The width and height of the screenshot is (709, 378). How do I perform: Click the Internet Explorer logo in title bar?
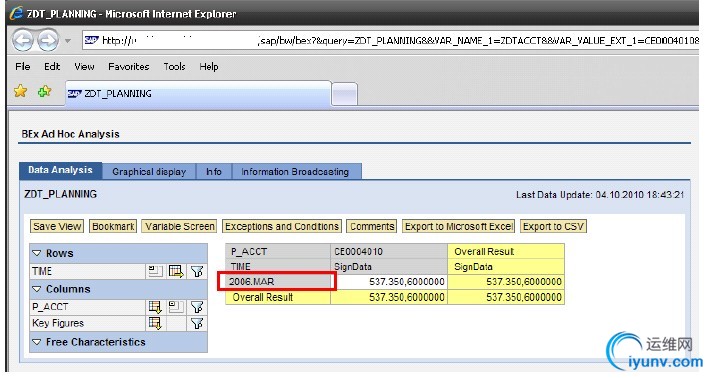[16, 13]
